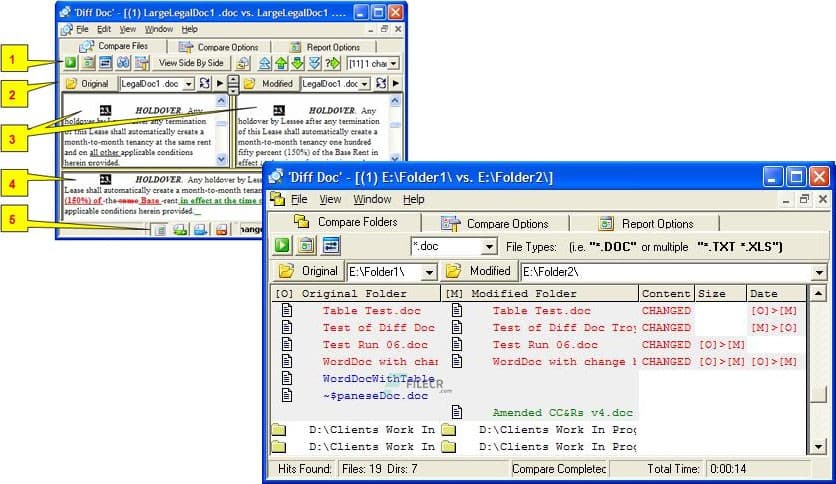Viewport: 836px width, 484px height.
Task: Click the folder list scrollbar up arrow
Action: (x=818, y=294)
